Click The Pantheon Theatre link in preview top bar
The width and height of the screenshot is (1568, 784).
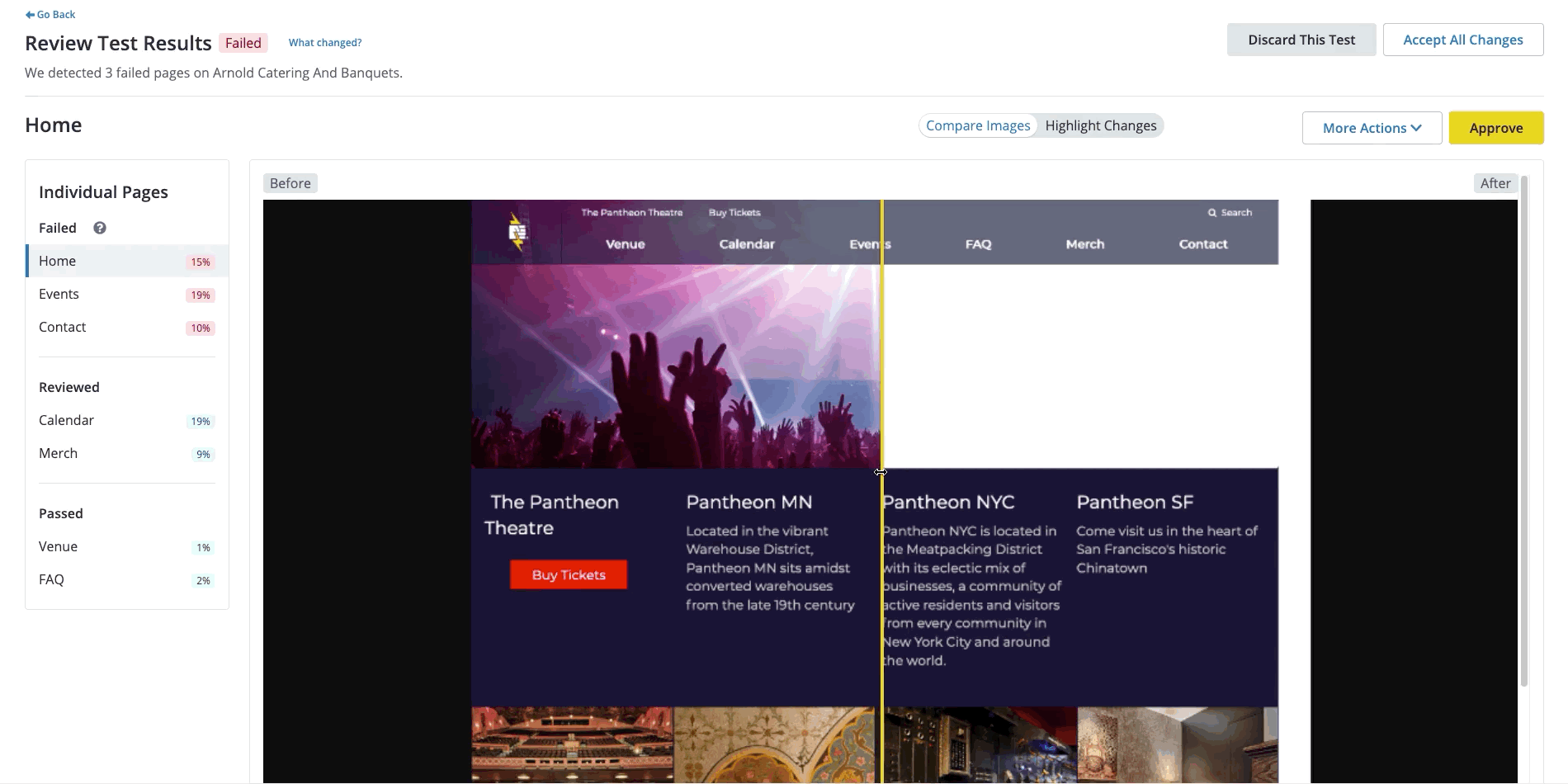(x=632, y=213)
